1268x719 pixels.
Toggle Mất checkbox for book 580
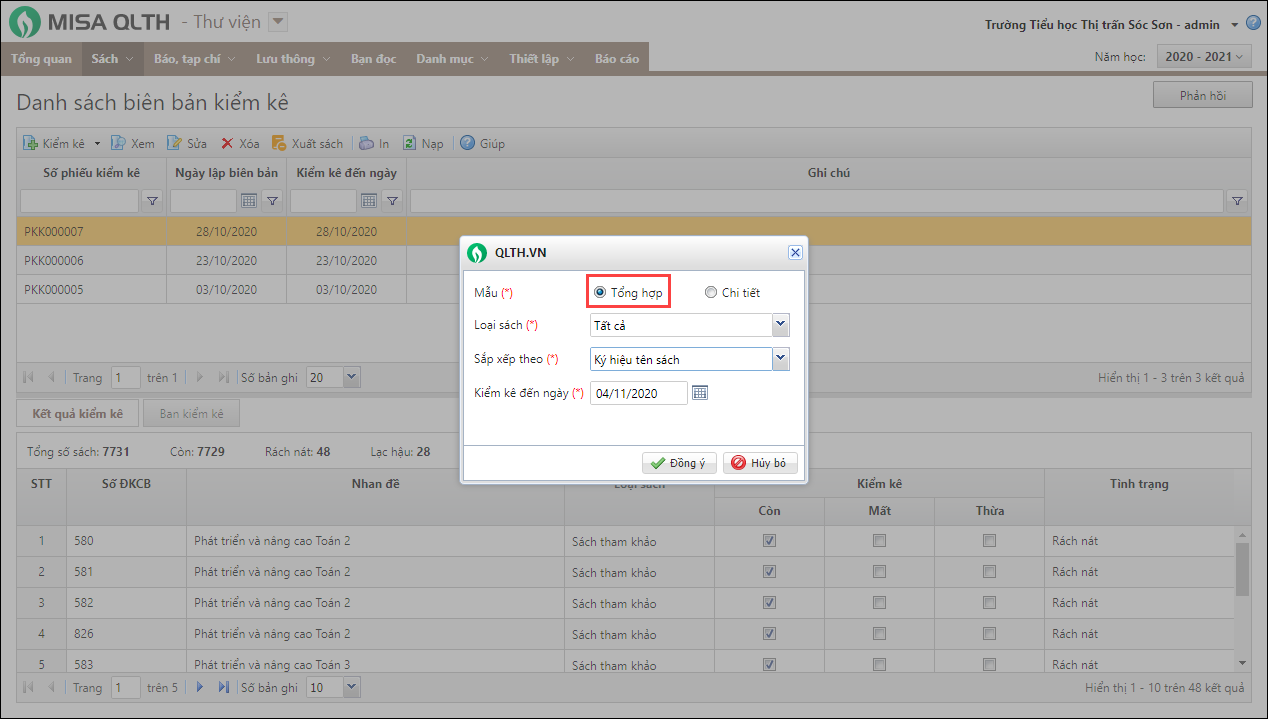pyautogui.click(x=879, y=541)
